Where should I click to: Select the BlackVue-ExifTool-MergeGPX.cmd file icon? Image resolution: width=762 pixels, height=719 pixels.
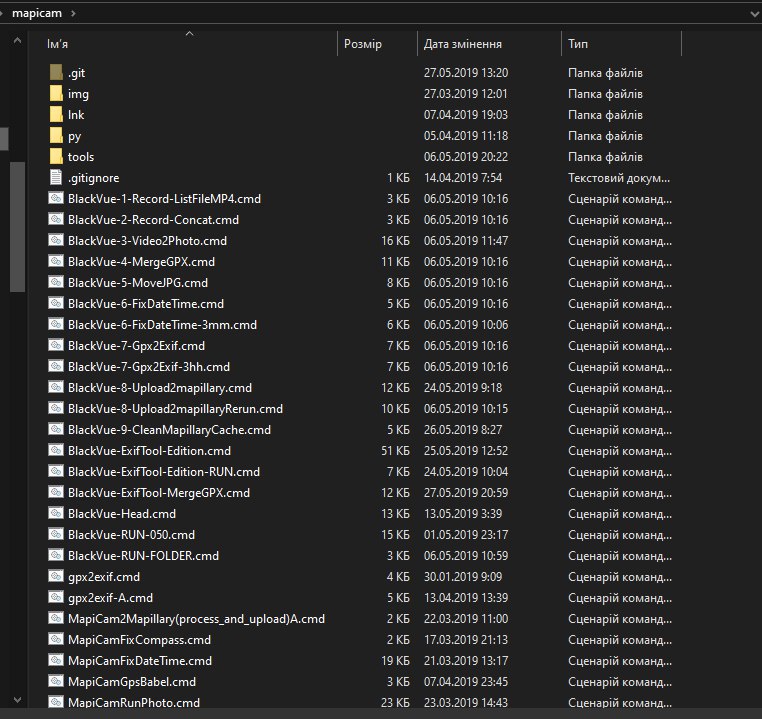[x=56, y=492]
